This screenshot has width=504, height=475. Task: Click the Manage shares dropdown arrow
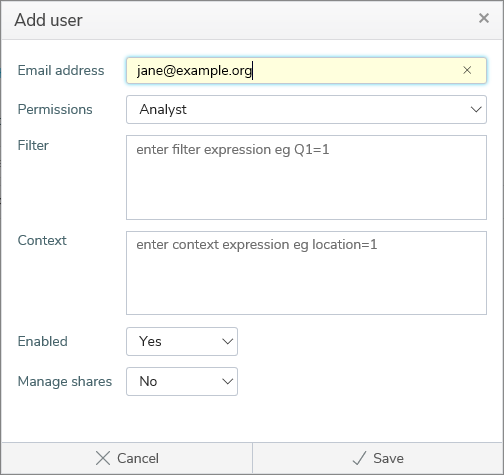(x=228, y=381)
